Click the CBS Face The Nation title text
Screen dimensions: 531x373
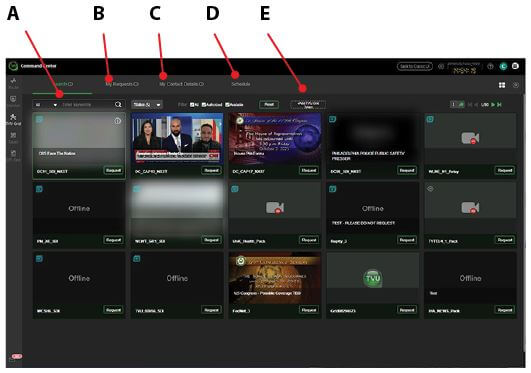coord(57,153)
